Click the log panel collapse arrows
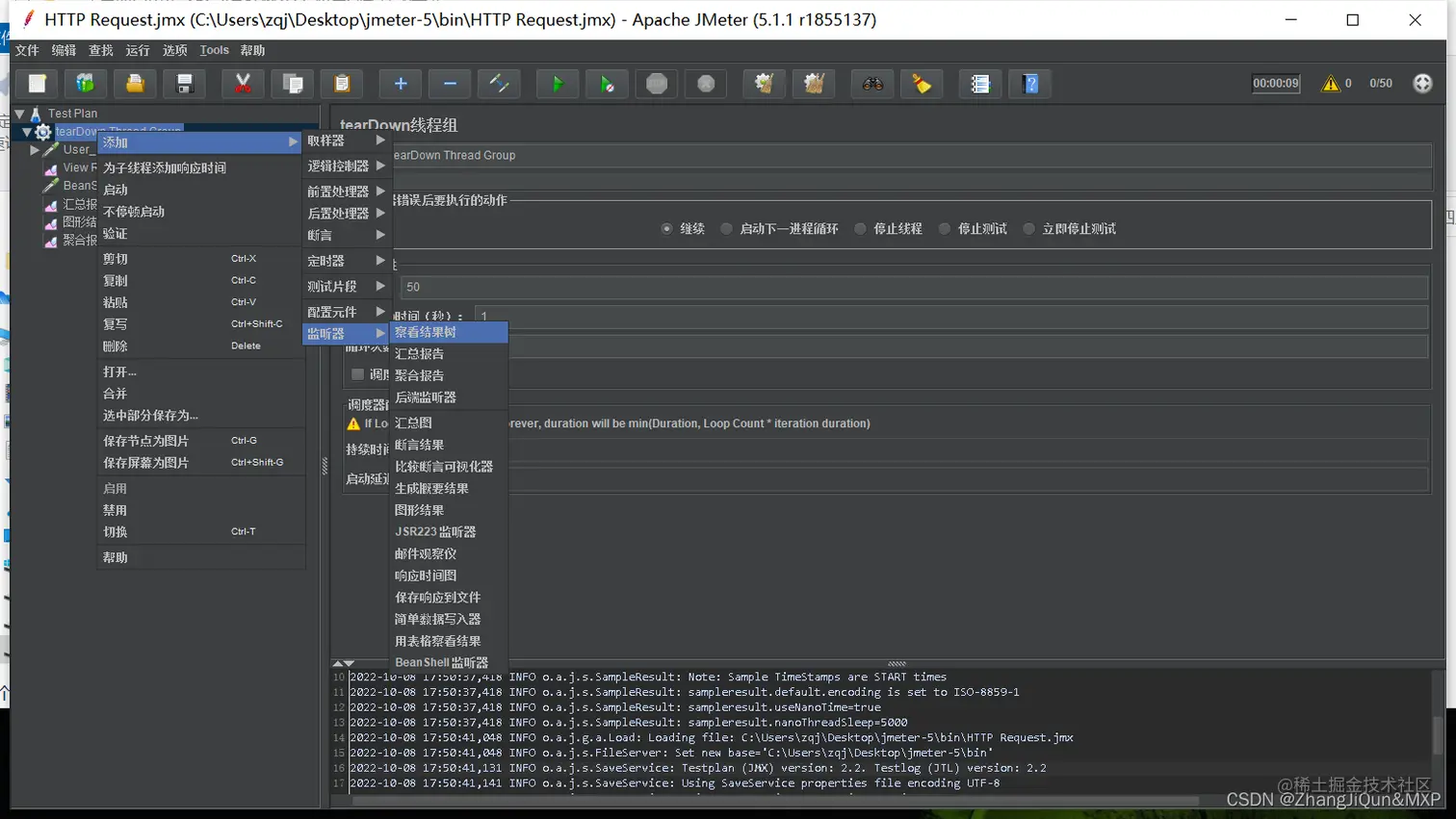Screen dimensions: 1456x819 pyautogui.click(x=344, y=663)
